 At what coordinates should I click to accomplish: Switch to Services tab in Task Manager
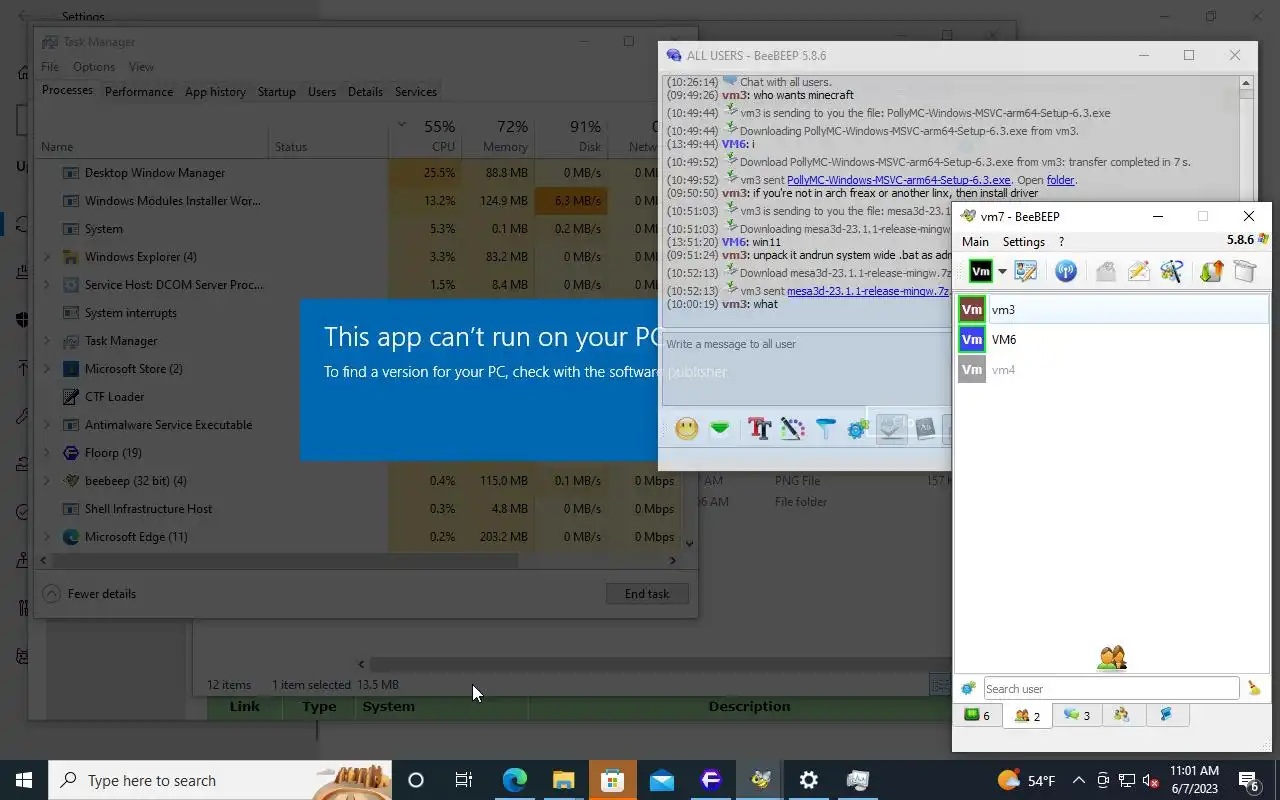click(416, 91)
